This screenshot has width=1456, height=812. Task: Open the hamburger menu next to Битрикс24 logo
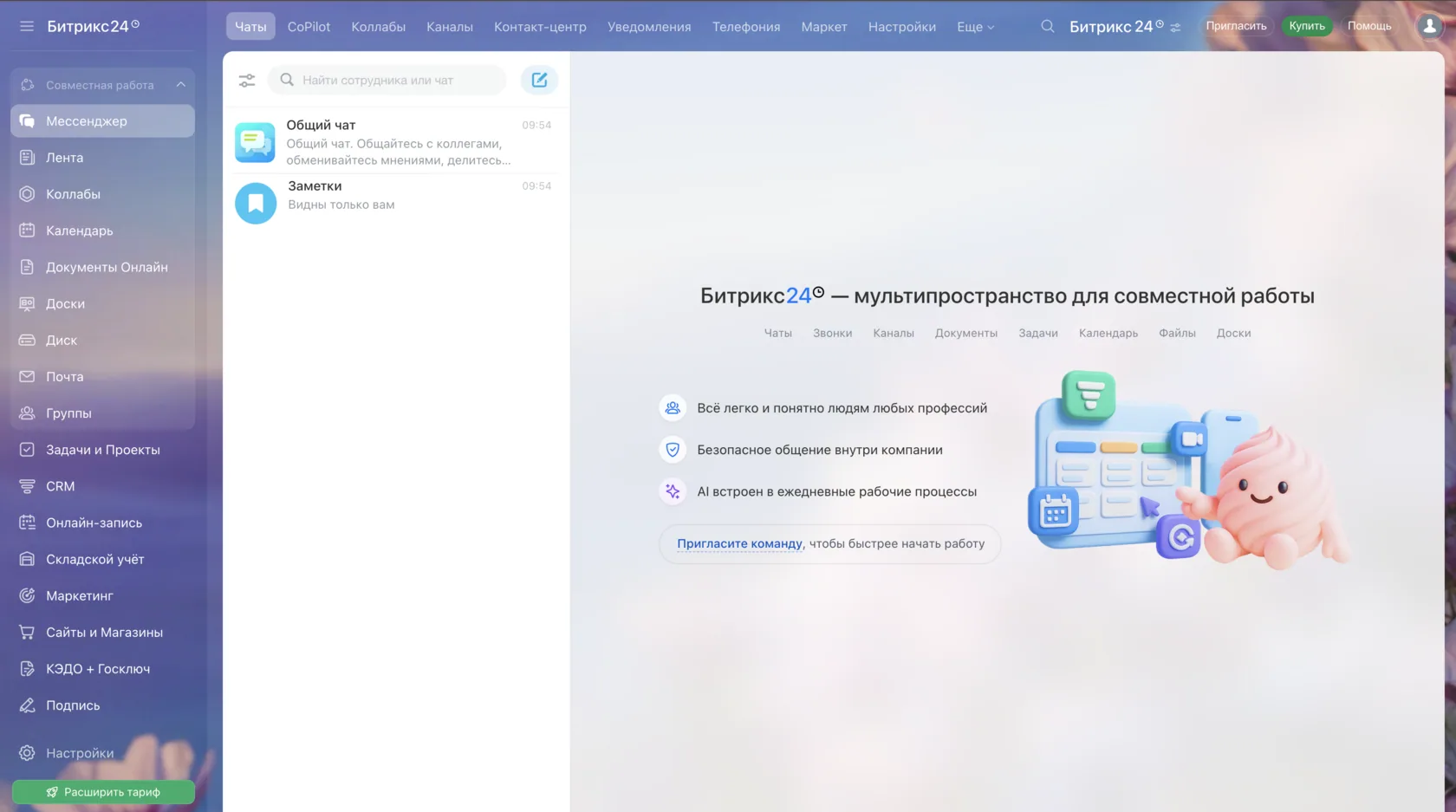tap(27, 26)
